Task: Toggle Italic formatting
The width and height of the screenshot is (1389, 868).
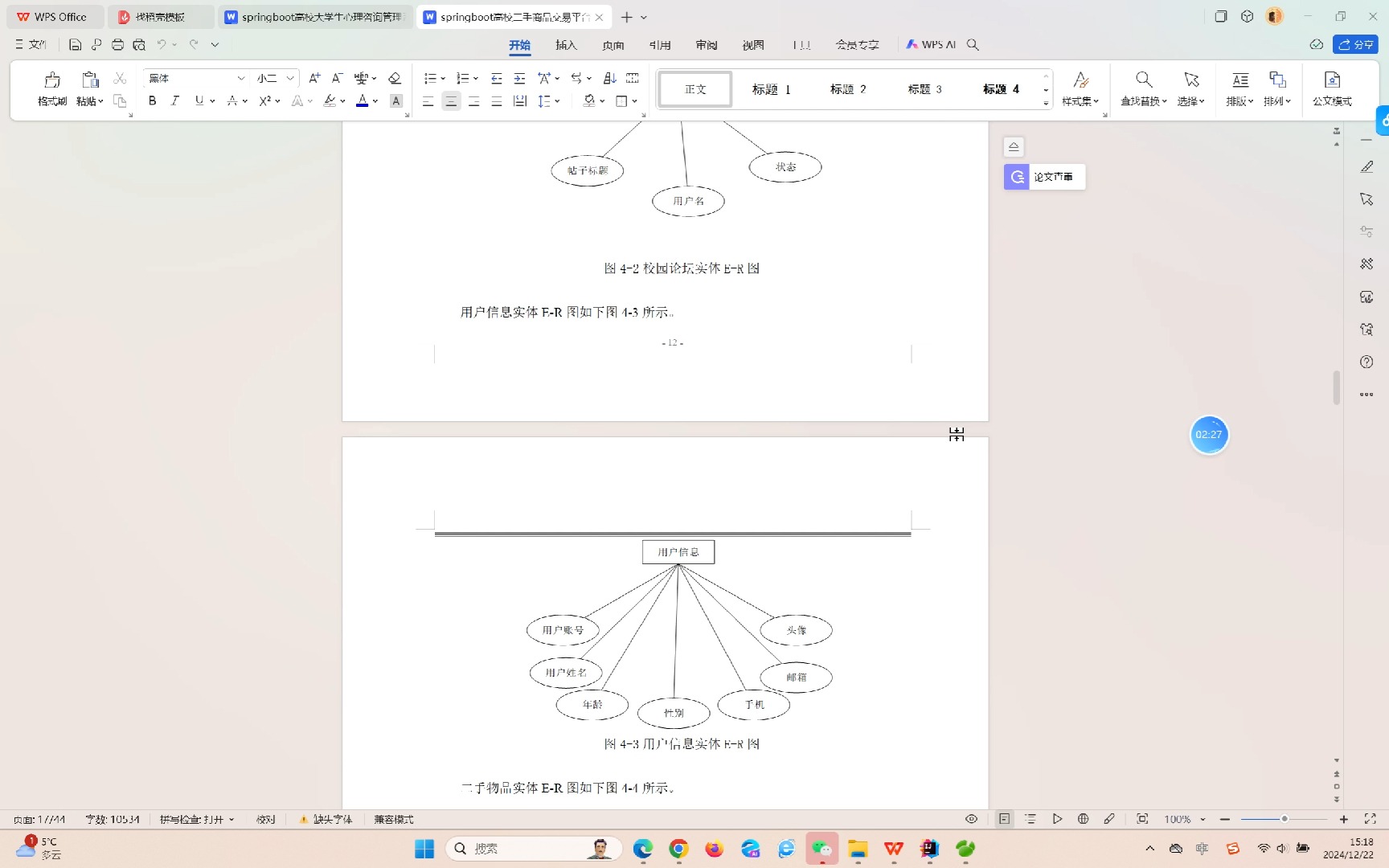Action: click(x=174, y=100)
